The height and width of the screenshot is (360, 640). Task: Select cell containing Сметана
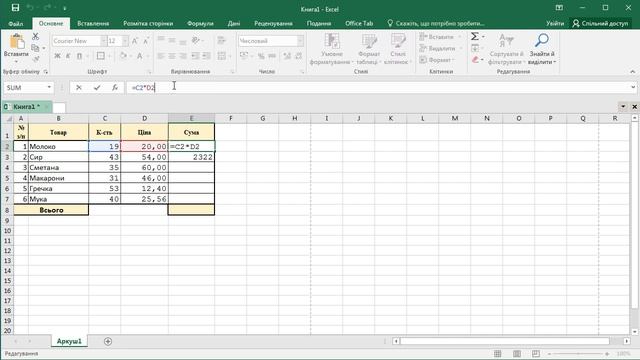(x=58, y=167)
